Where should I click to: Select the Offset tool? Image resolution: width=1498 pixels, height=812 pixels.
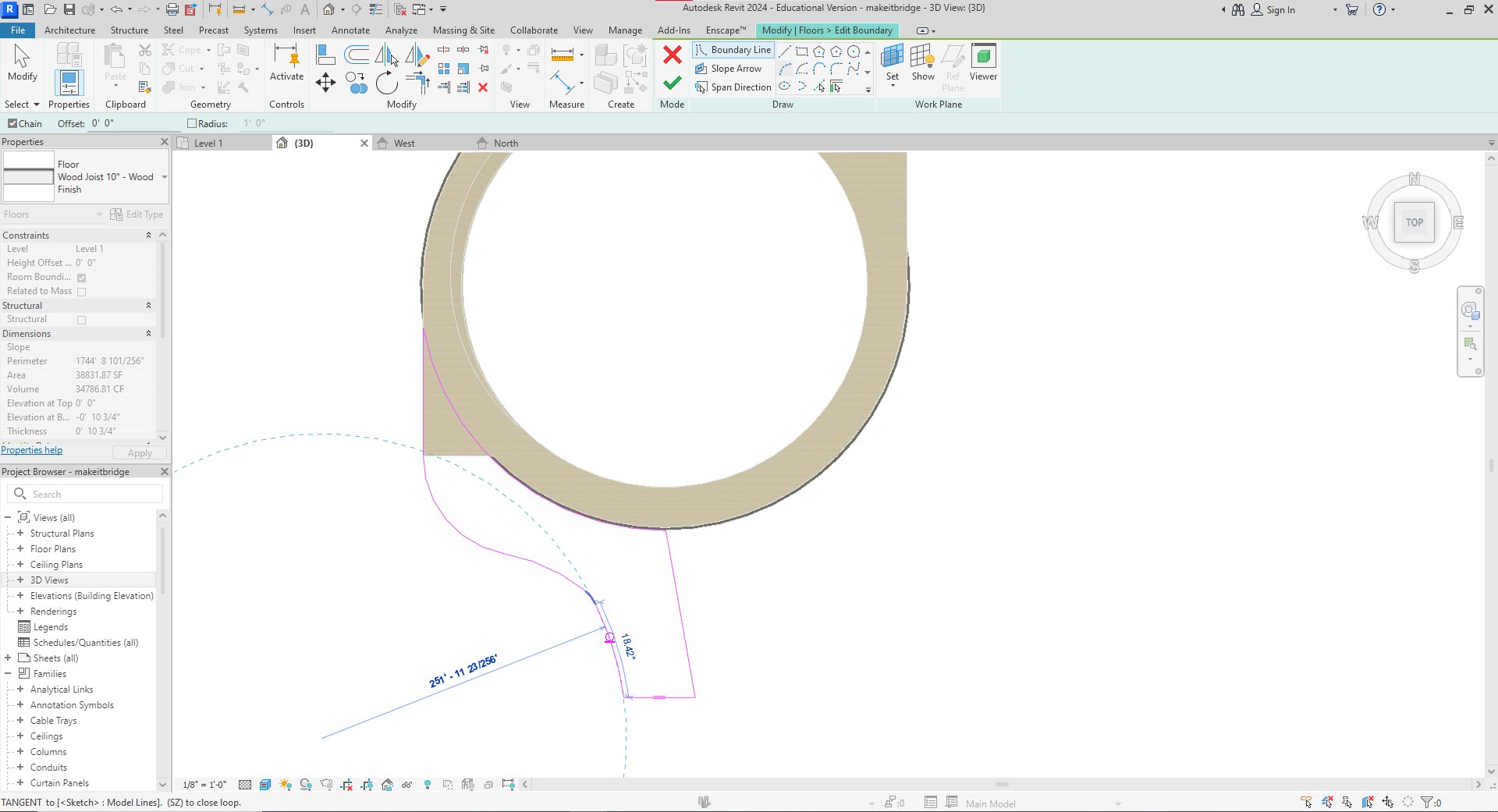(x=357, y=55)
